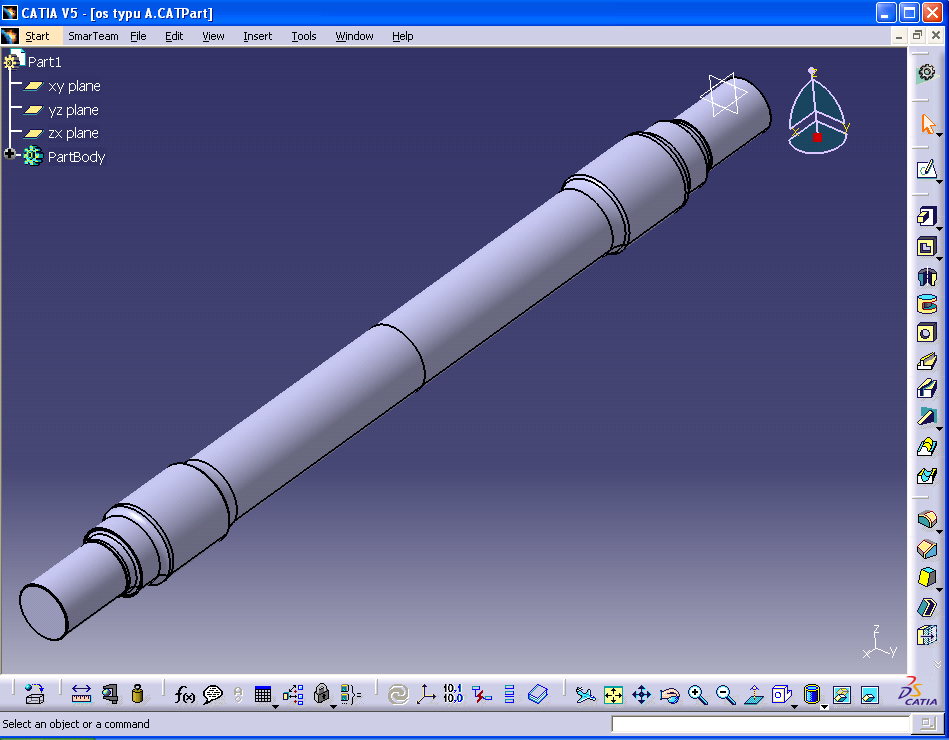Click the Isometric View icon

point(781,694)
